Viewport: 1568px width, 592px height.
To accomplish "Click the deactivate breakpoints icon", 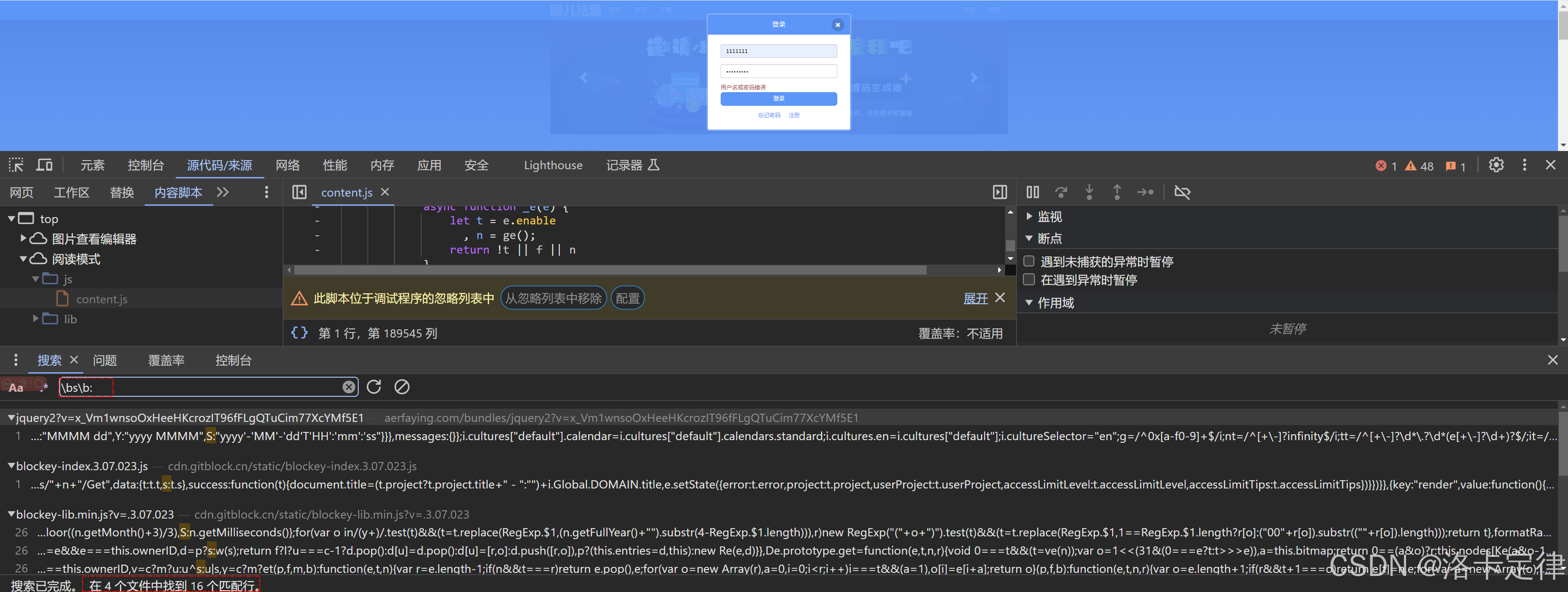I will coord(1182,192).
